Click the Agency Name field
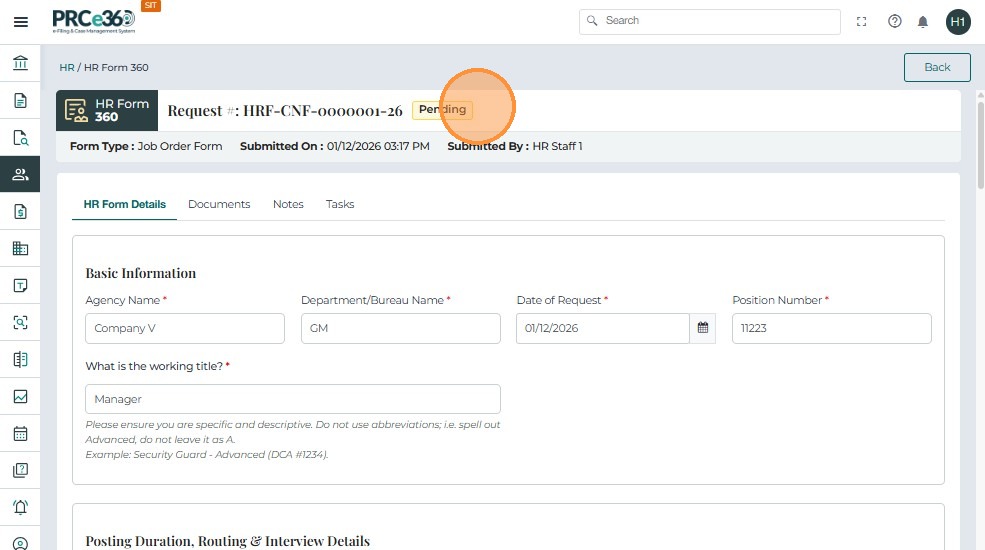Viewport: 985px width, 550px height. tap(185, 328)
